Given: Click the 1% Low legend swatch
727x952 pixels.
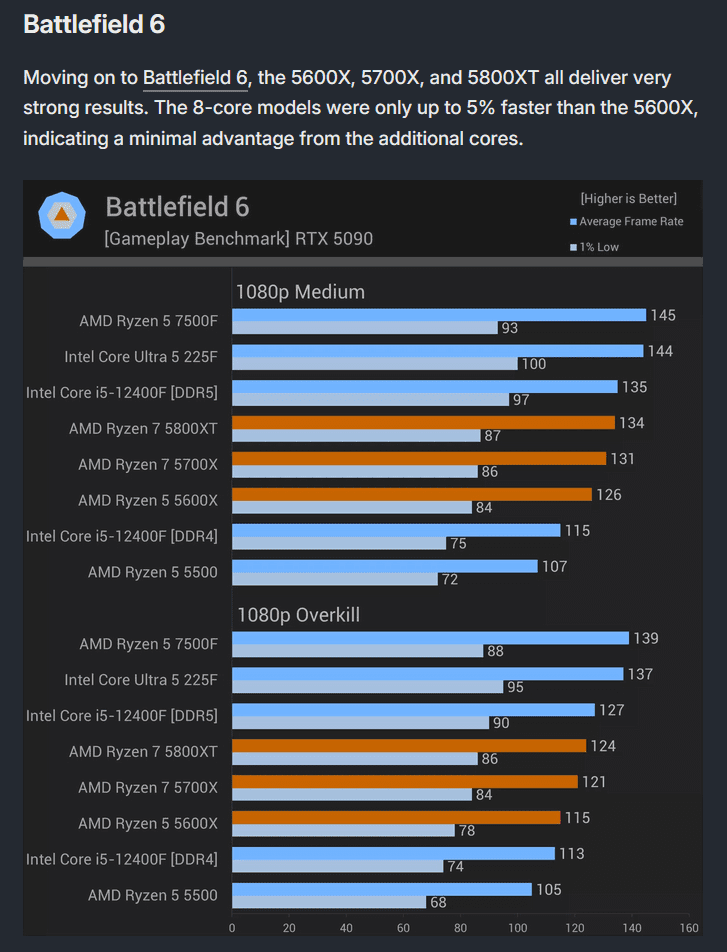Looking at the screenshot, I should tap(573, 247).
